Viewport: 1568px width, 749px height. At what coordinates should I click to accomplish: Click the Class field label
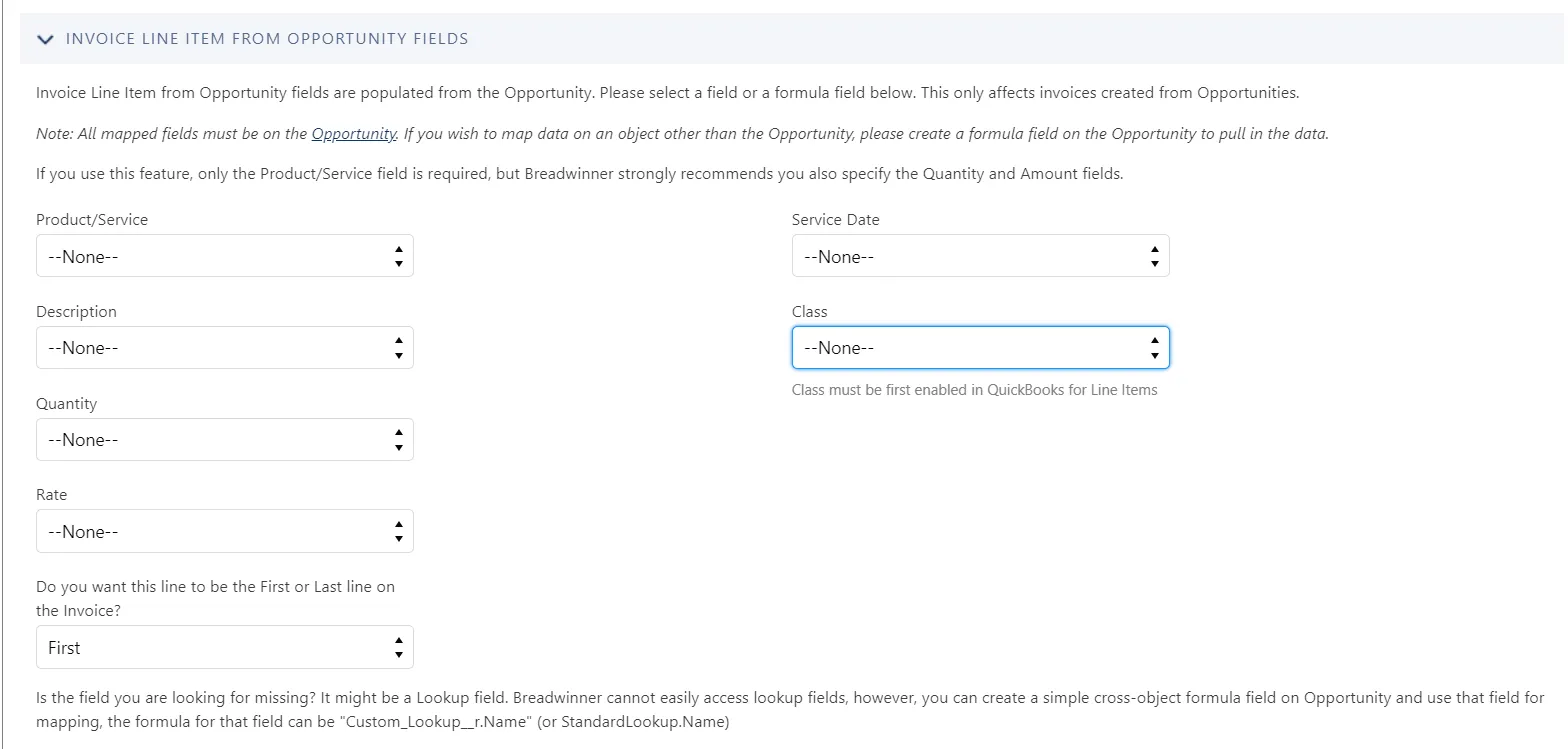tap(810, 311)
